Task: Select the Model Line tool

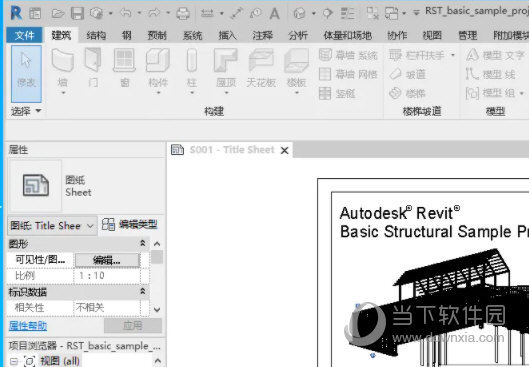Action: 491,74
